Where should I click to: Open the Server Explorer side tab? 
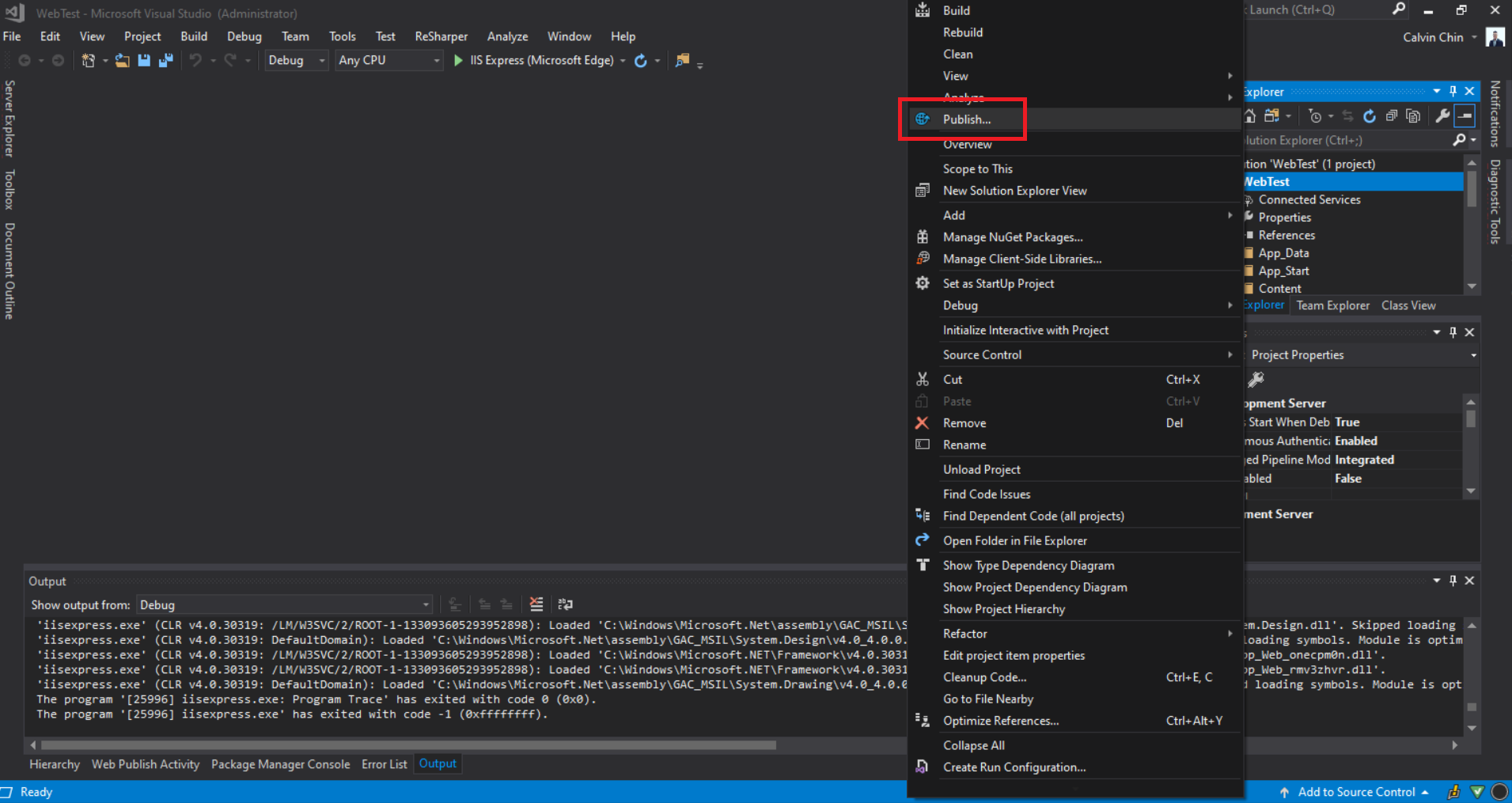[x=9, y=118]
